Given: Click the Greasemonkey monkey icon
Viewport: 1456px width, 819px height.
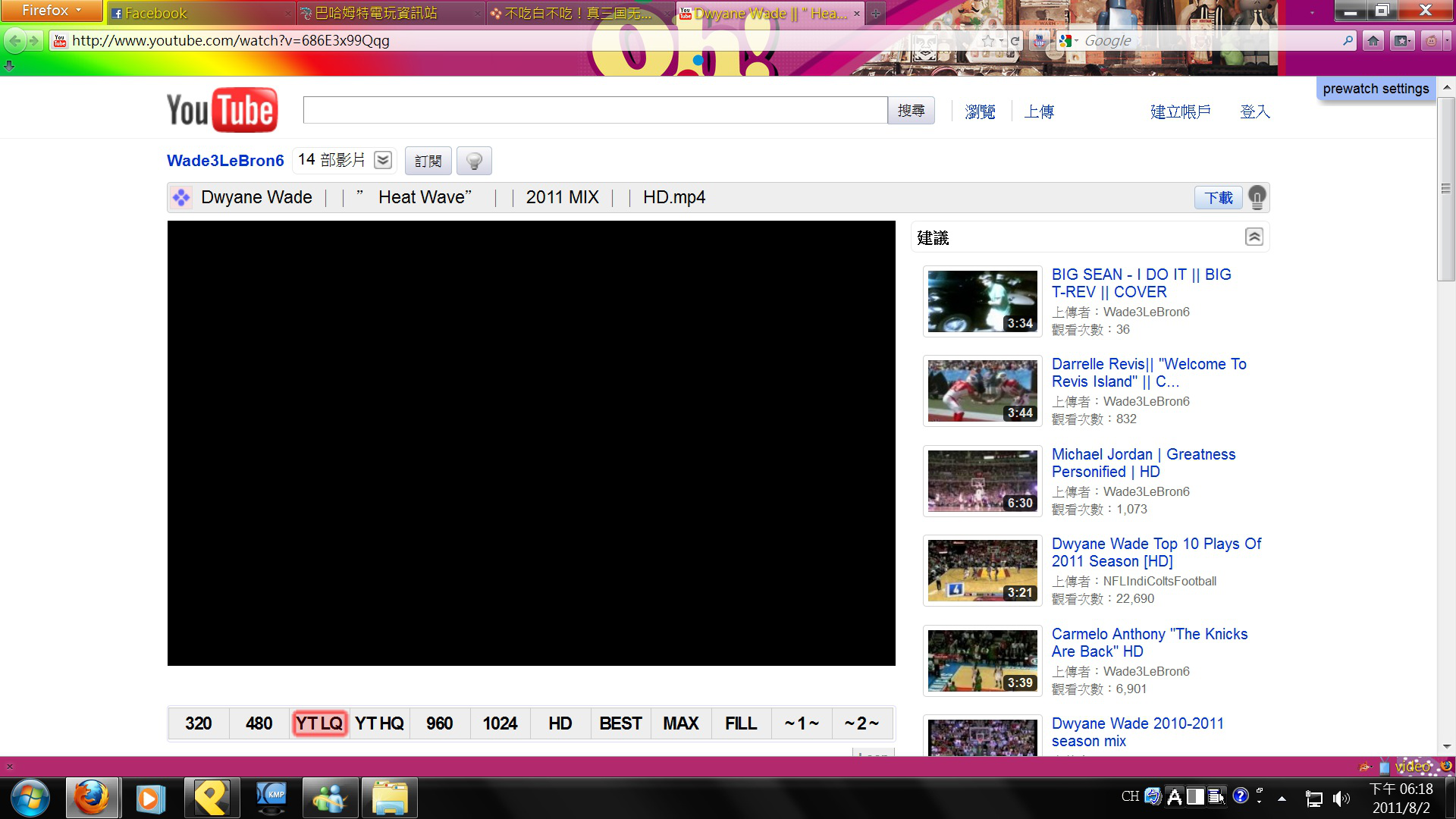Looking at the screenshot, I should pos(1430,41).
